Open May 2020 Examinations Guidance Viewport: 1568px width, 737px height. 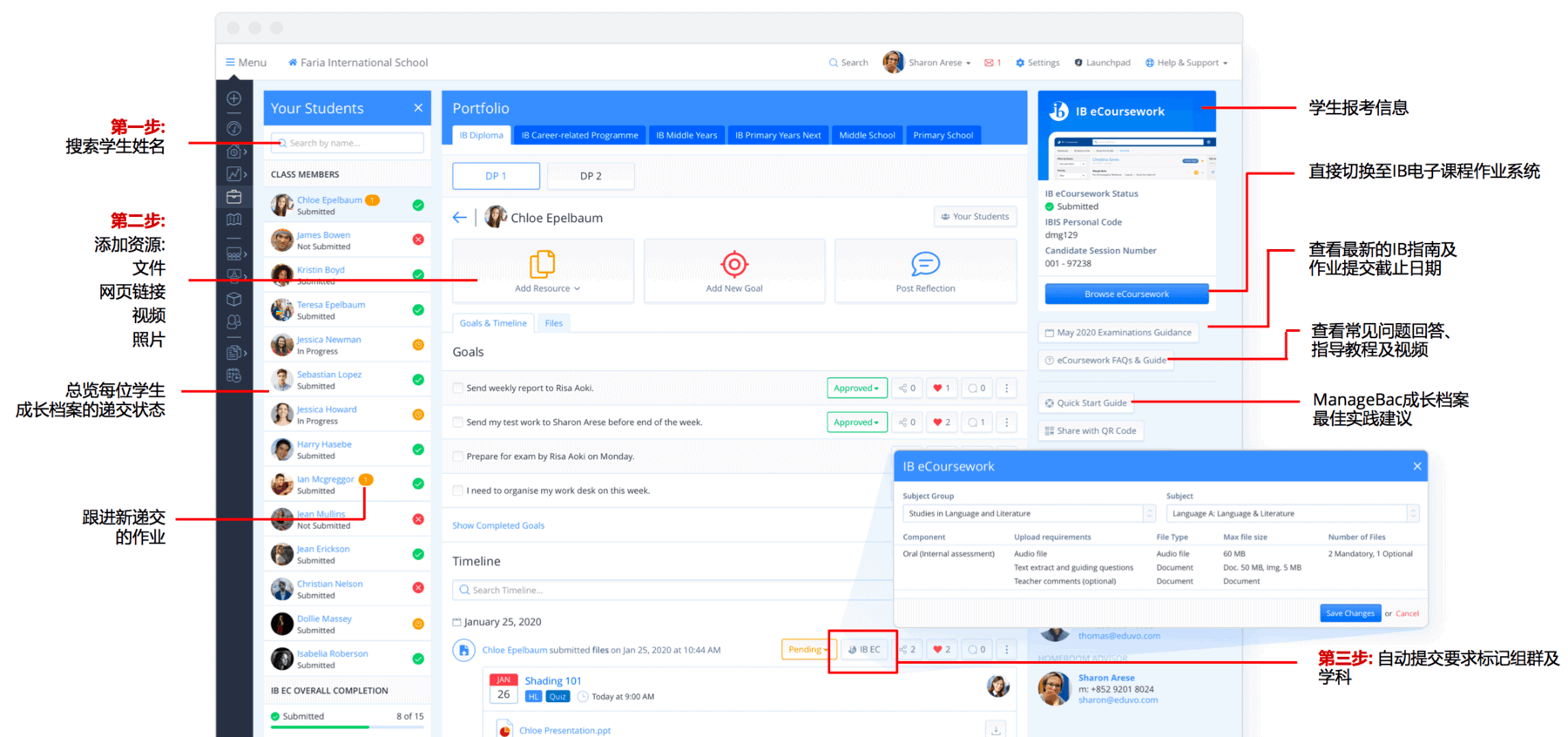(x=1119, y=333)
